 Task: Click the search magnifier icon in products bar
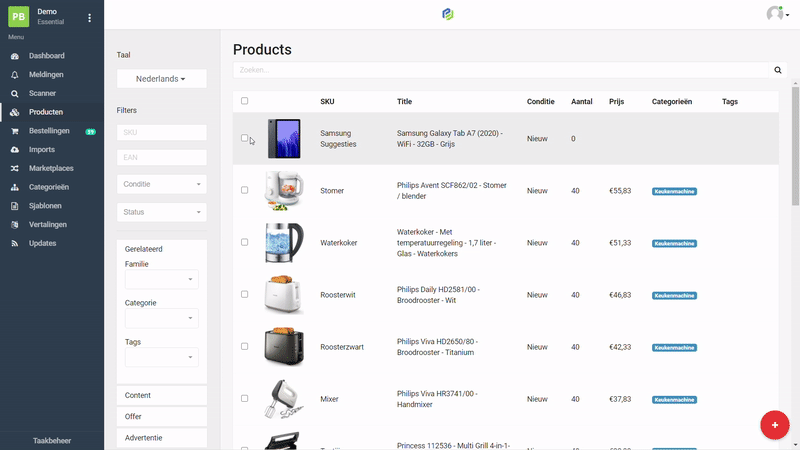coord(778,70)
